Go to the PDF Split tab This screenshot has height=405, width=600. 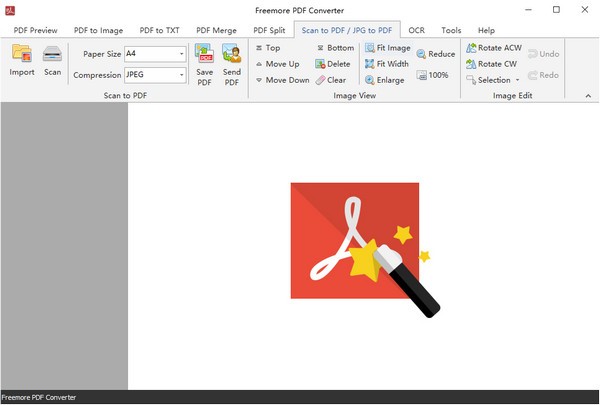[x=269, y=30]
